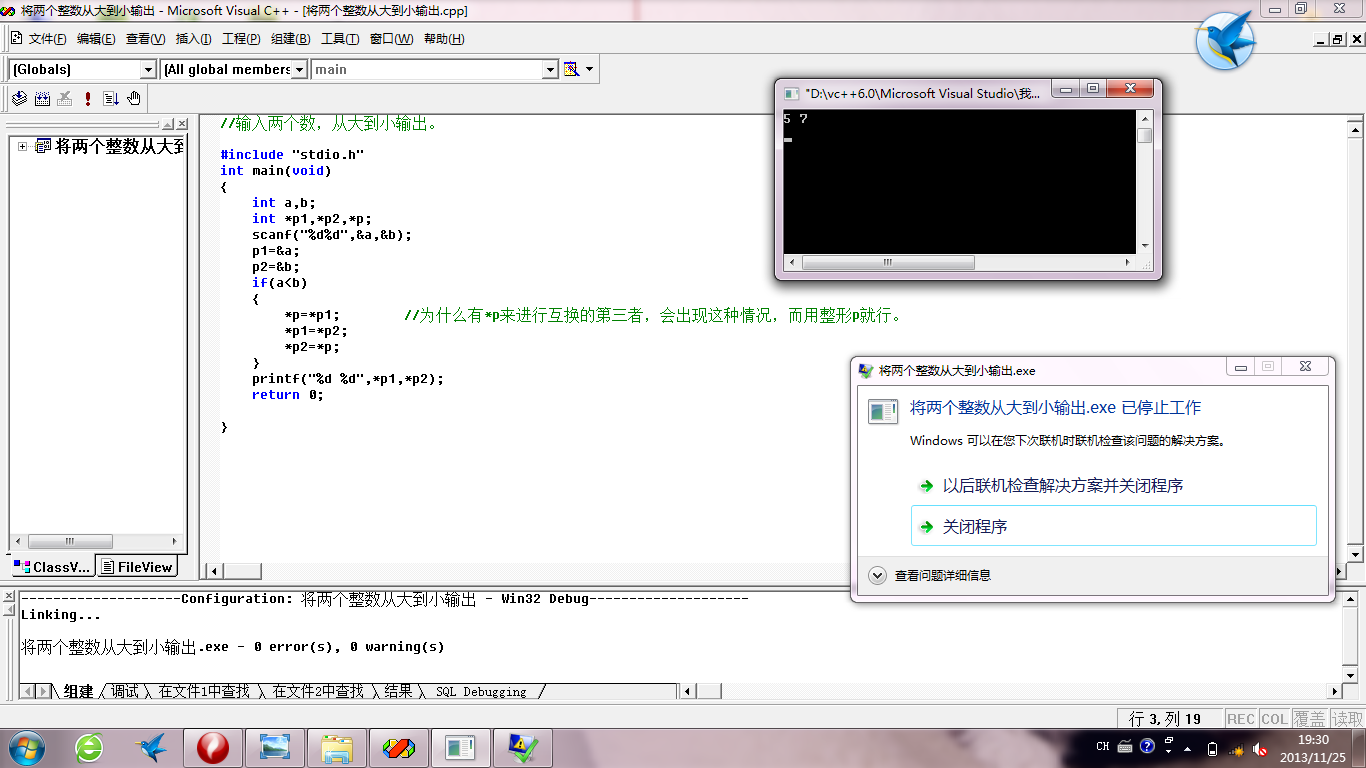
Task: Click the printf line in the code
Action: [x=348, y=378]
